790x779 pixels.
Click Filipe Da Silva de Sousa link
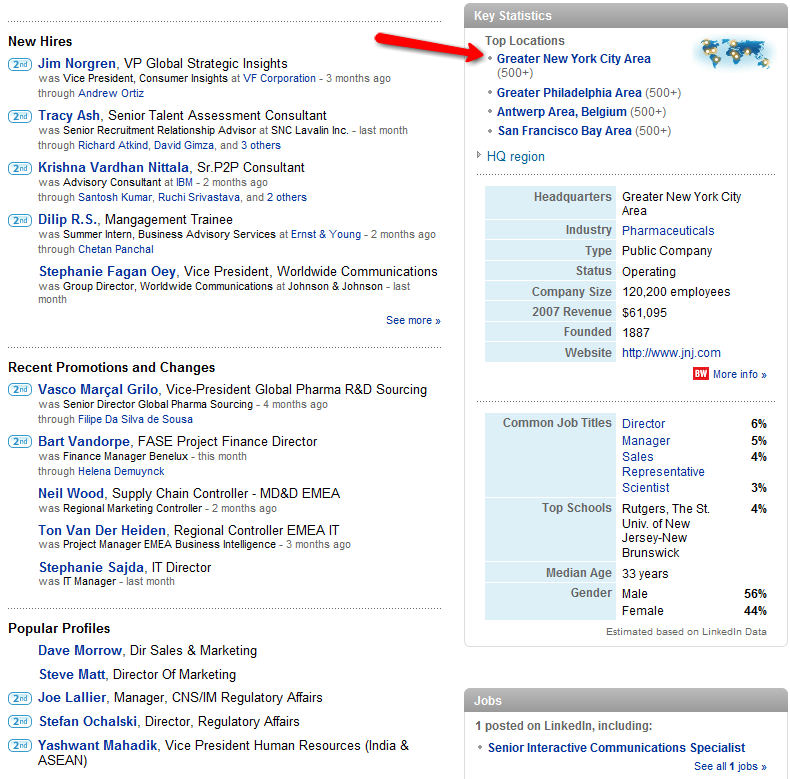135,419
